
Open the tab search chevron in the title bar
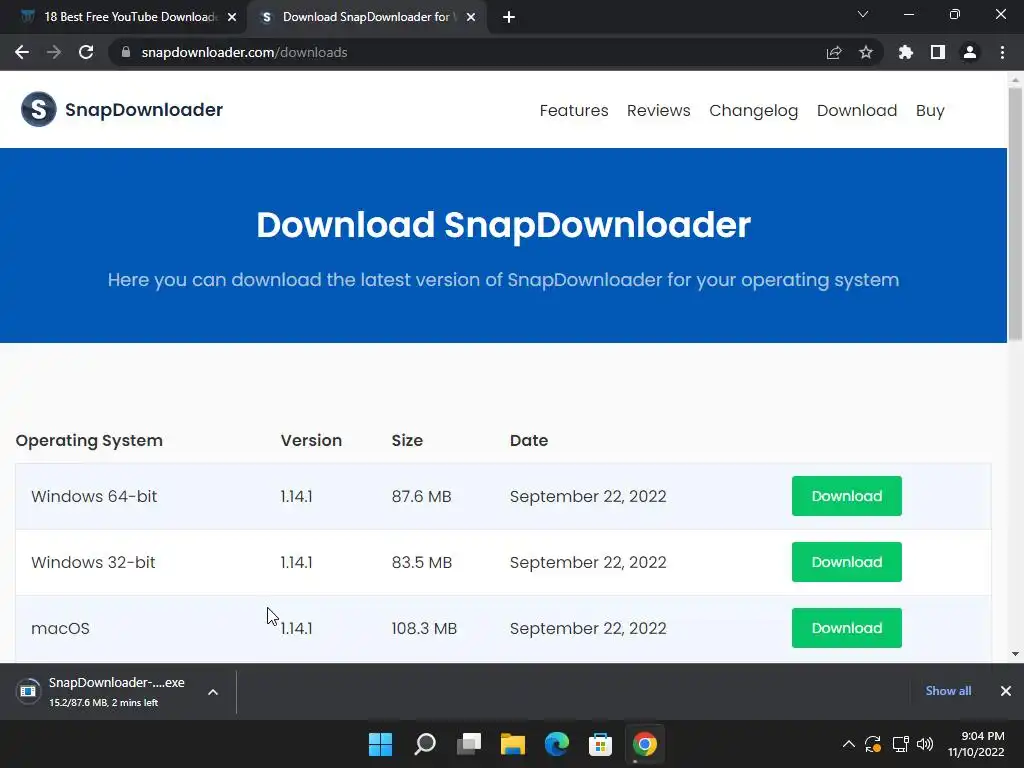click(x=863, y=14)
